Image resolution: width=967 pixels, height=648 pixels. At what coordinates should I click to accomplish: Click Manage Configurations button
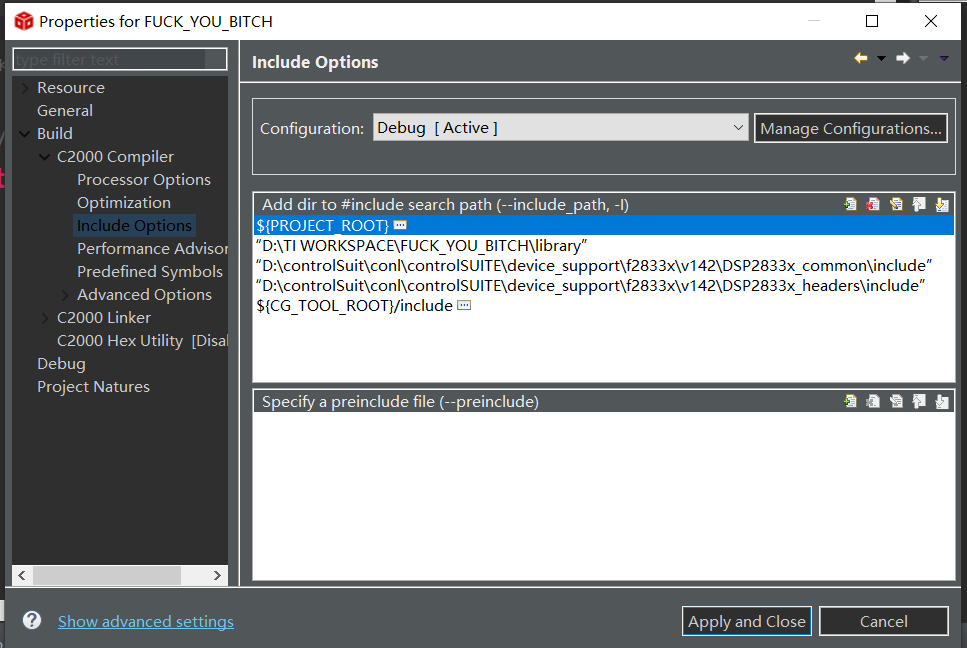[x=850, y=128]
